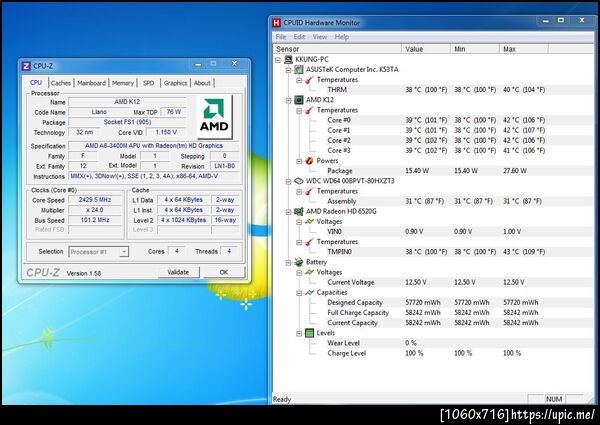The height and width of the screenshot is (425, 600).
Task: Click the CPU-Z title bar icon
Action: pos(26,66)
